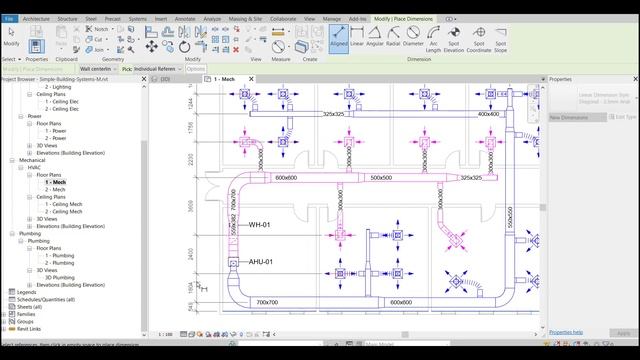Screen dimensions: 640x360
Task: Open 1 - Power floor plan
Action: pos(56,131)
